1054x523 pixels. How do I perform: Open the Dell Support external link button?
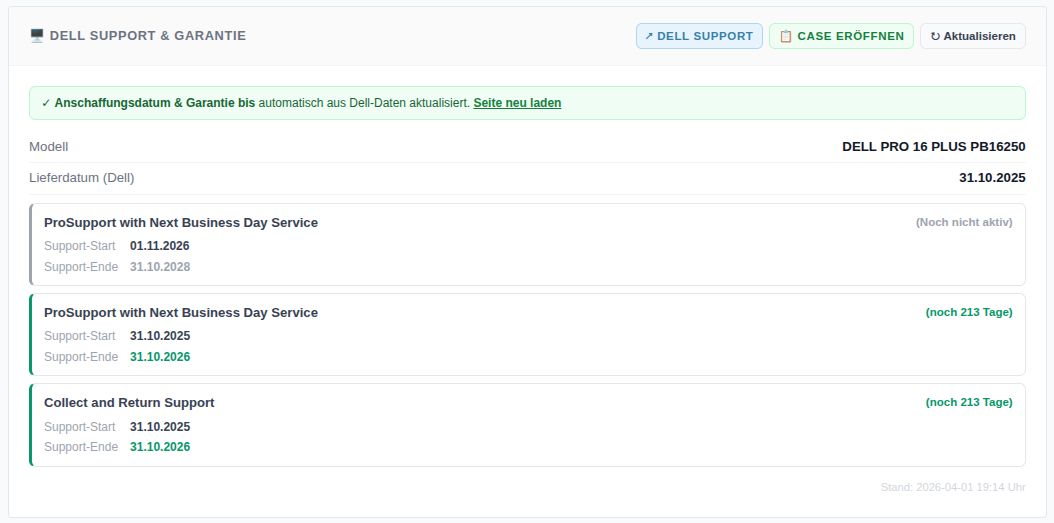699,36
